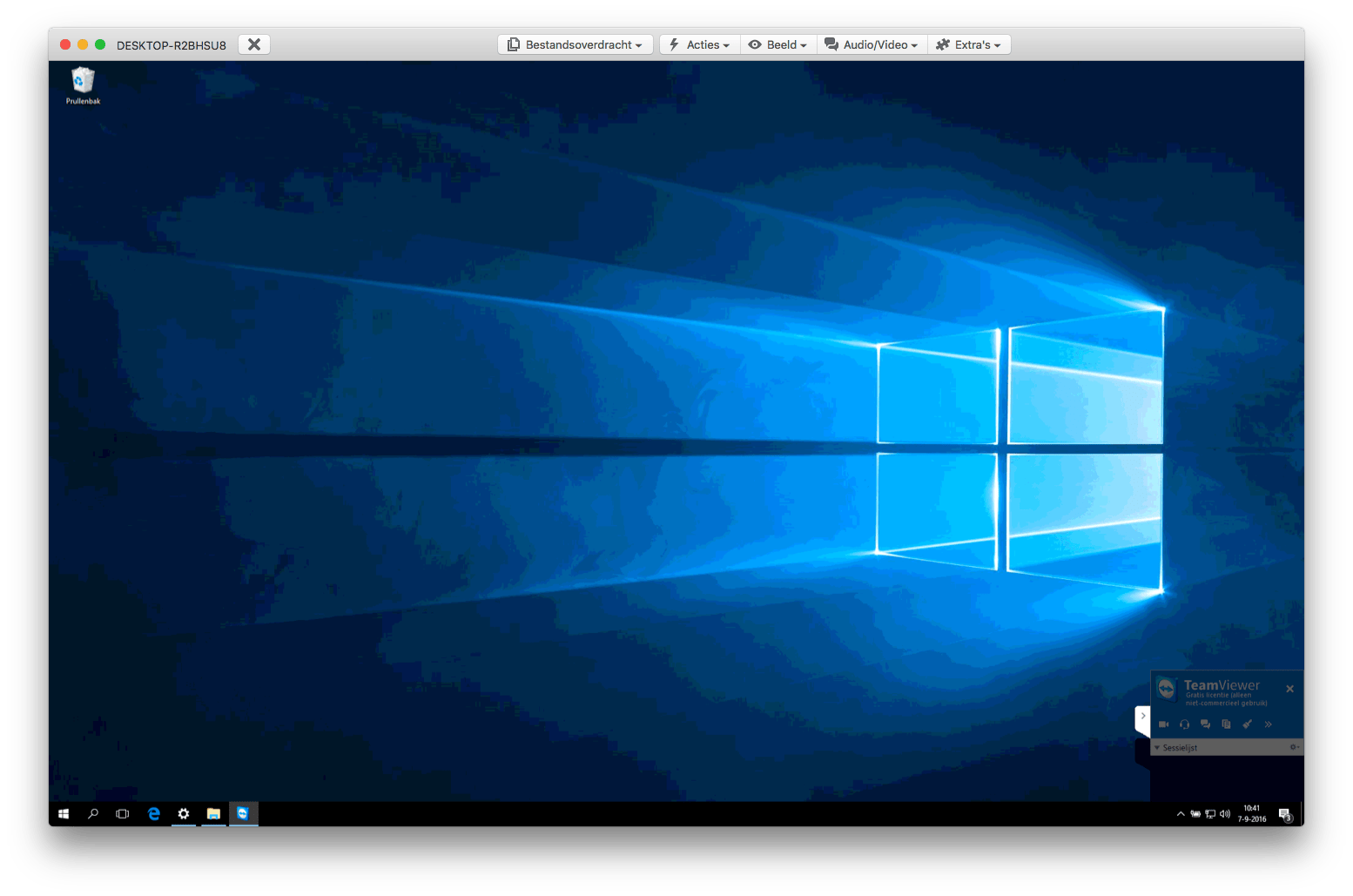Click the TeamViewer taskbar icon
Viewport: 1353px width, 896px height.
243,814
